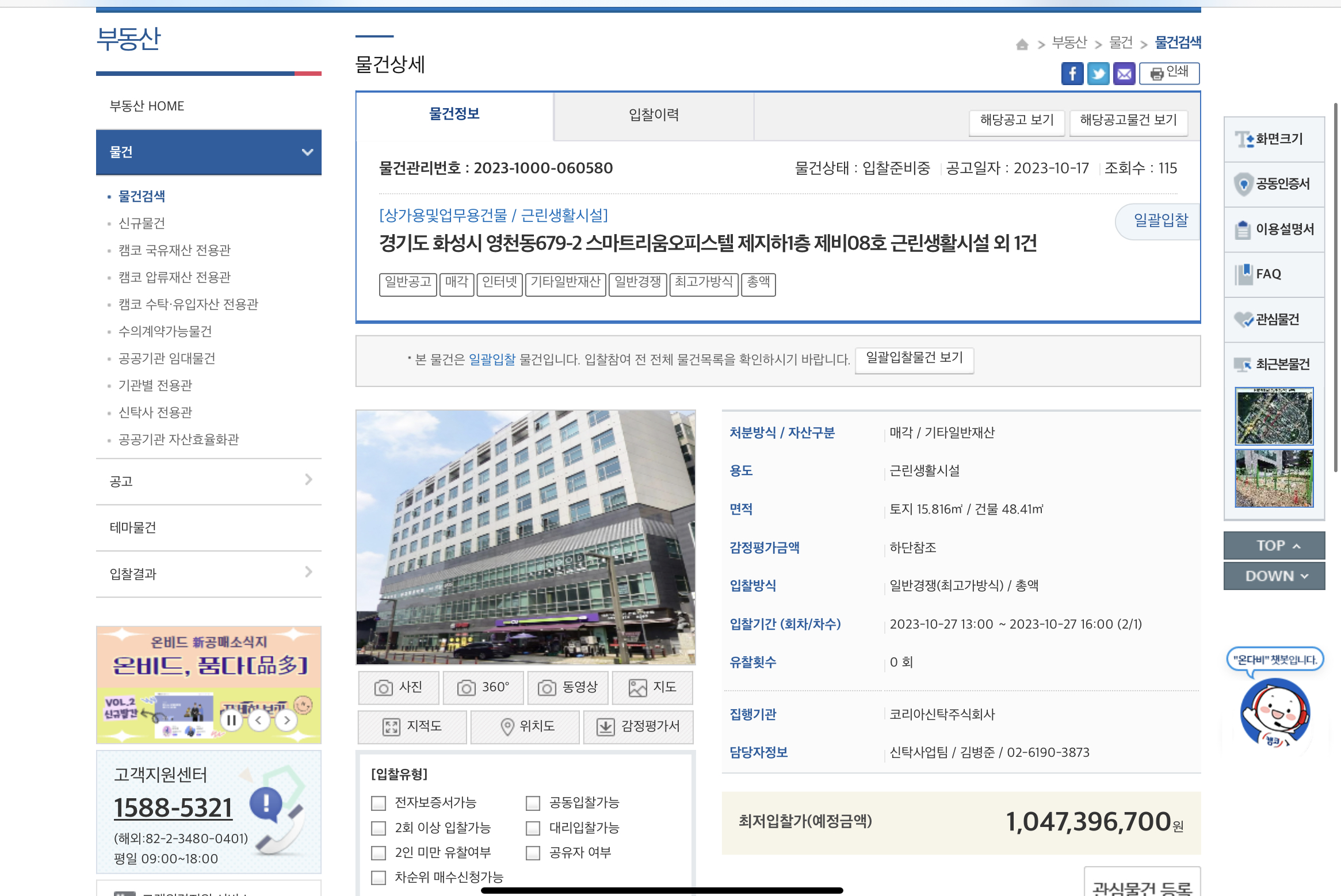Enable the 대리입찰가능 checkbox
Viewport: 1341px width, 896px height.
point(533,828)
